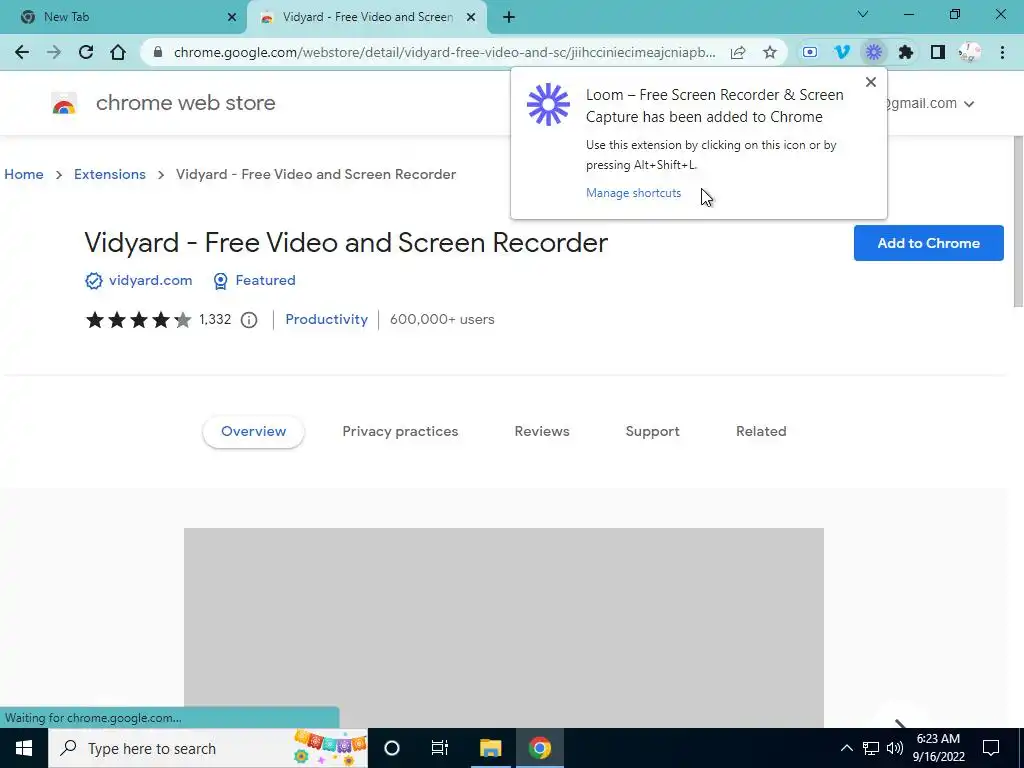Share this page from address bar
The width and height of the screenshot is (1024, 768).
[x=738, y=52]
